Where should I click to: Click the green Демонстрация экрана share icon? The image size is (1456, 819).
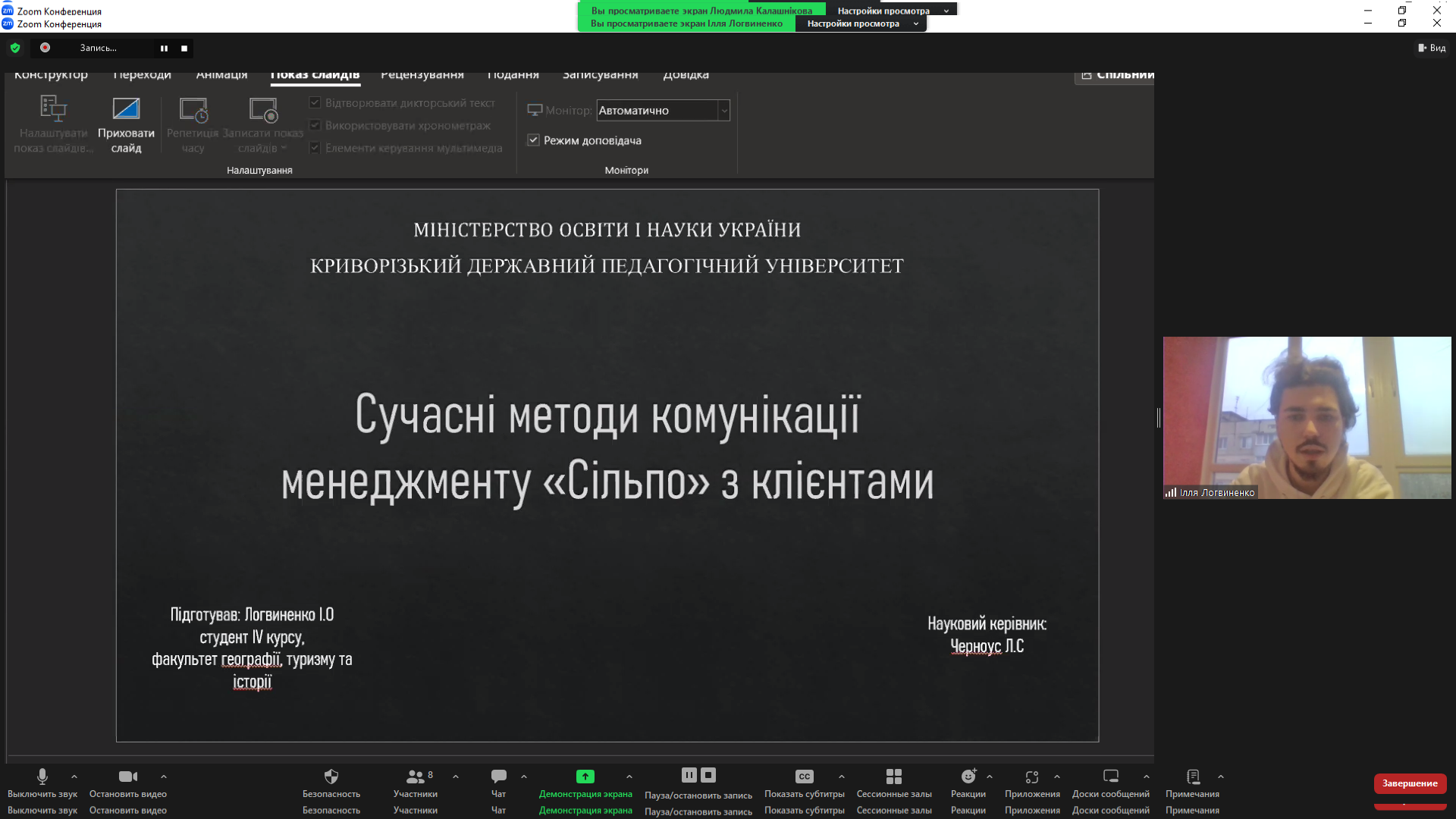(x=585, y=777)
